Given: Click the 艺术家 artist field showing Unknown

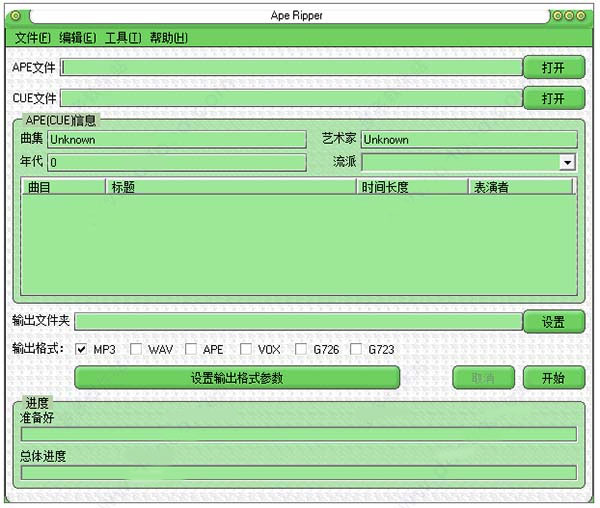Looking at the screenshot, I should (x=469, y=140).
